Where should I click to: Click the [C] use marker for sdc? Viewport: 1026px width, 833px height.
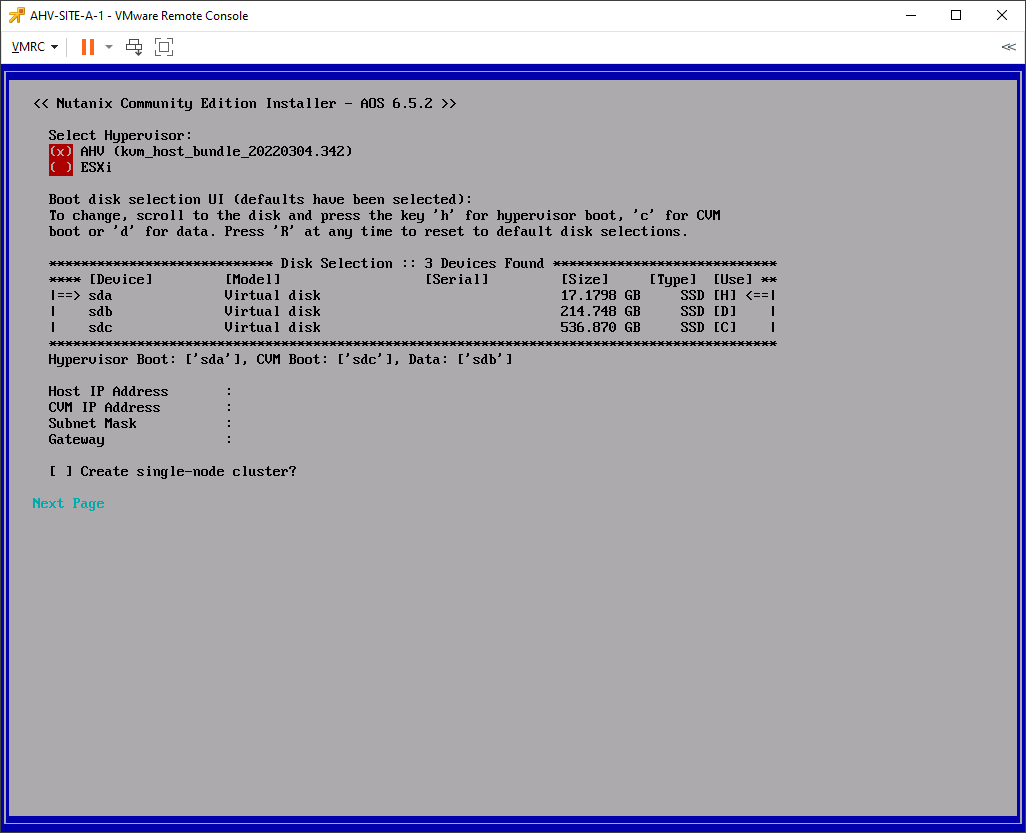point(725,328)
